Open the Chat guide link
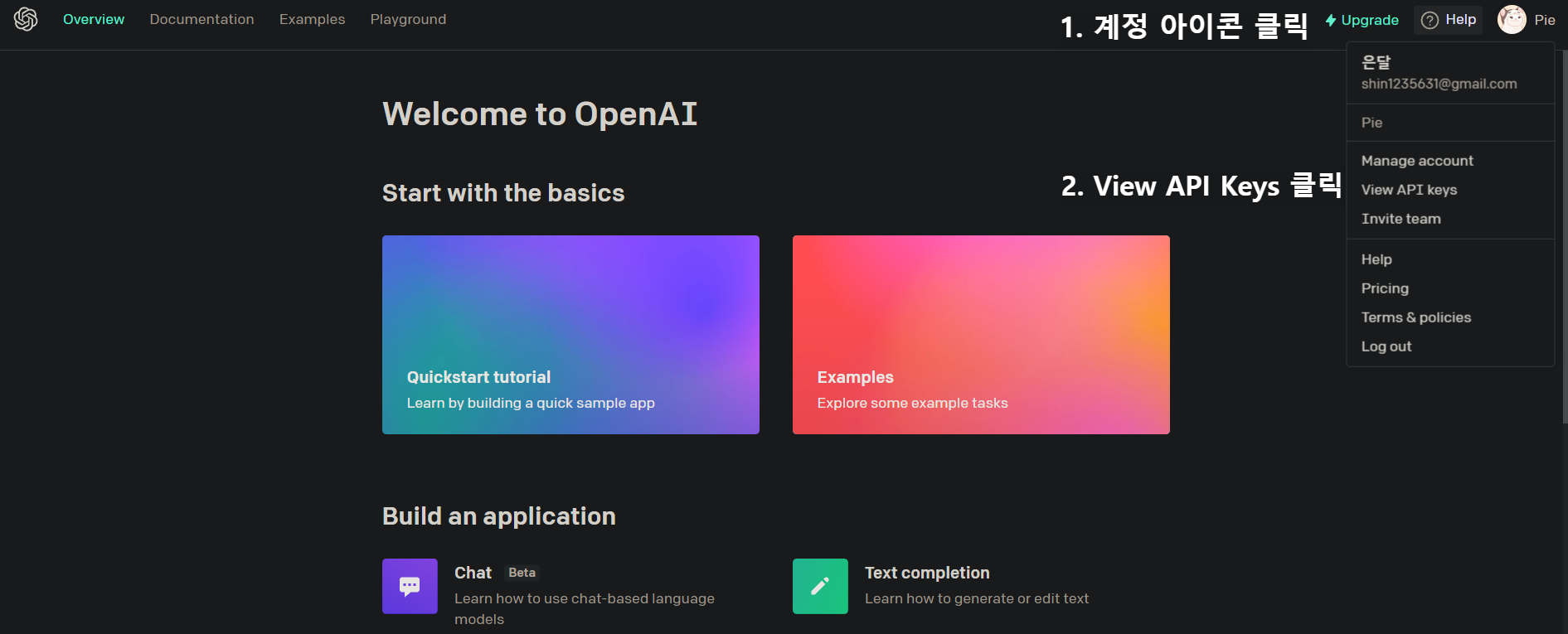The height and width of the screenshot is (634, 1568). click(x=473, y=573)
